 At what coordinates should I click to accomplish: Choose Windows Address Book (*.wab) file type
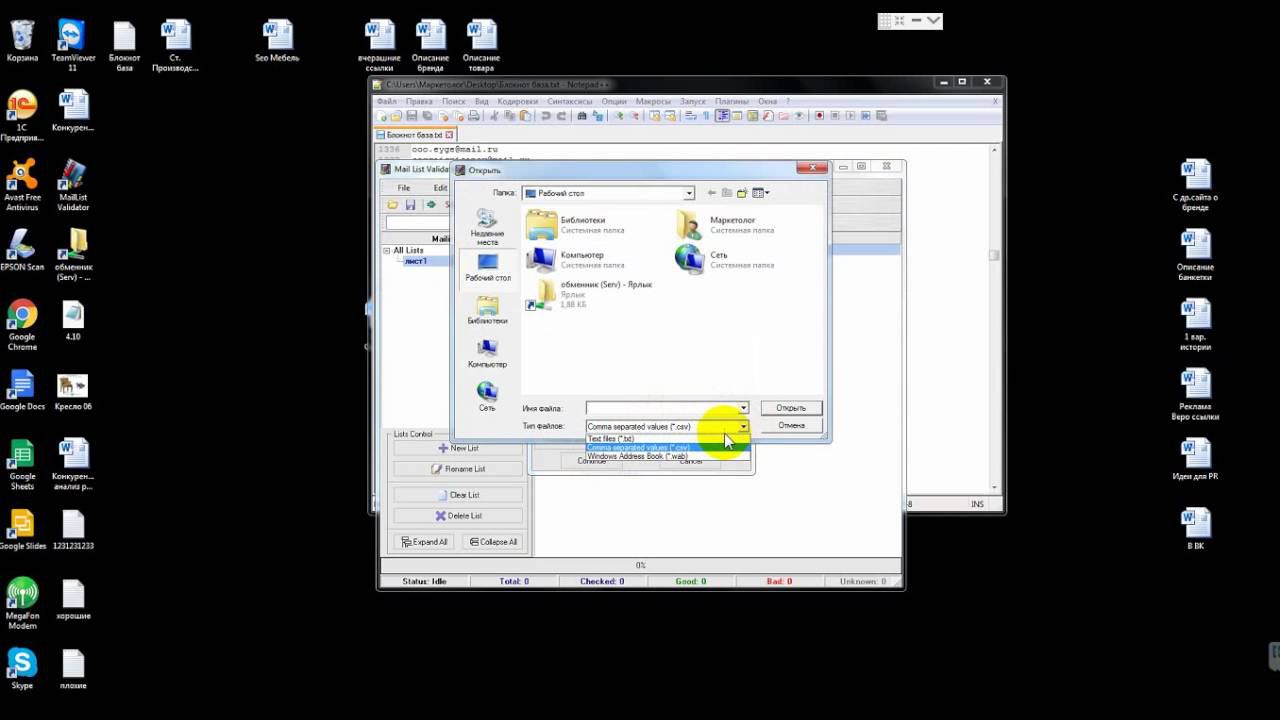point(667,456)
